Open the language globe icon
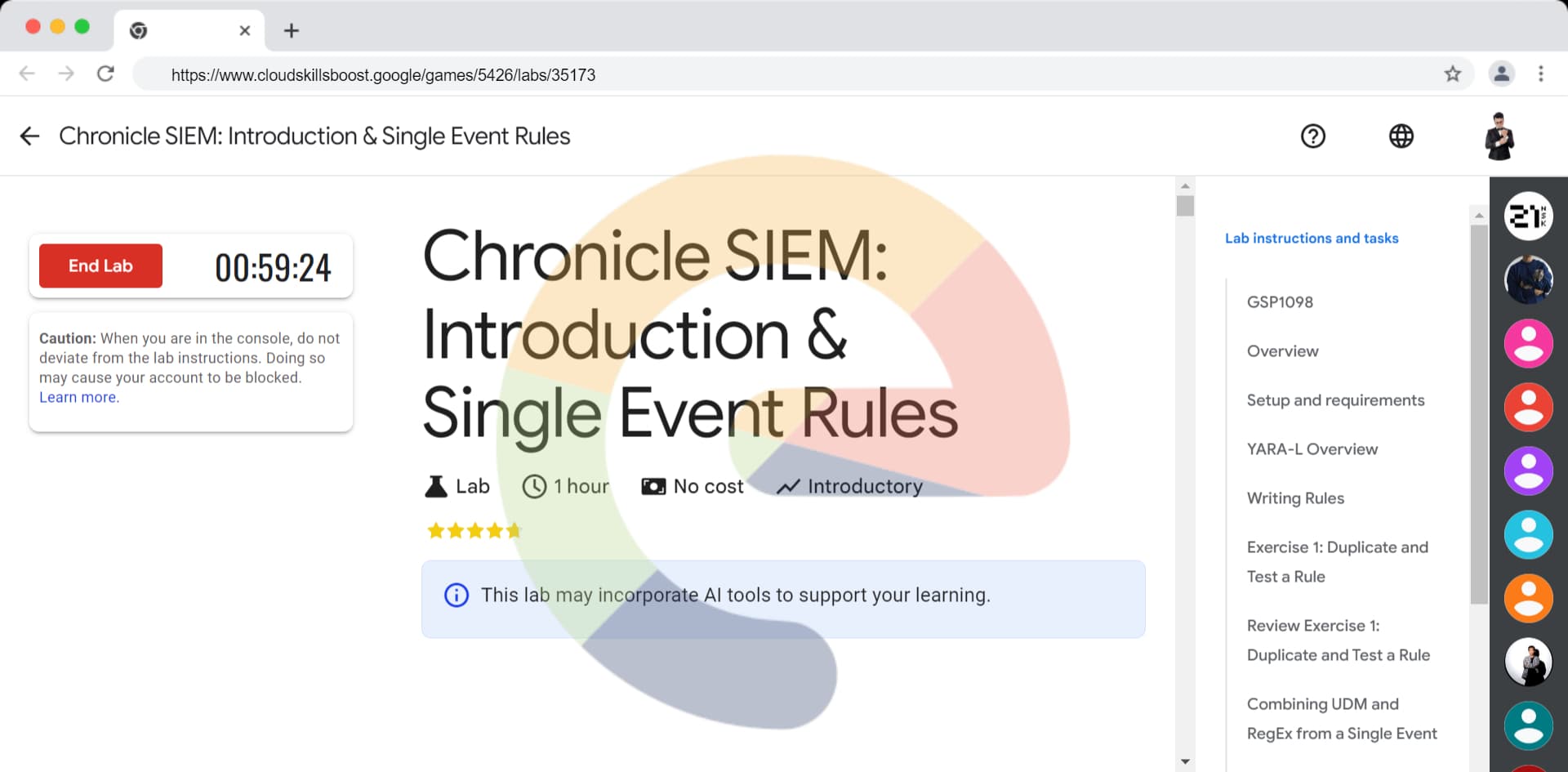1568x772 pixels. coord(1401,136)
